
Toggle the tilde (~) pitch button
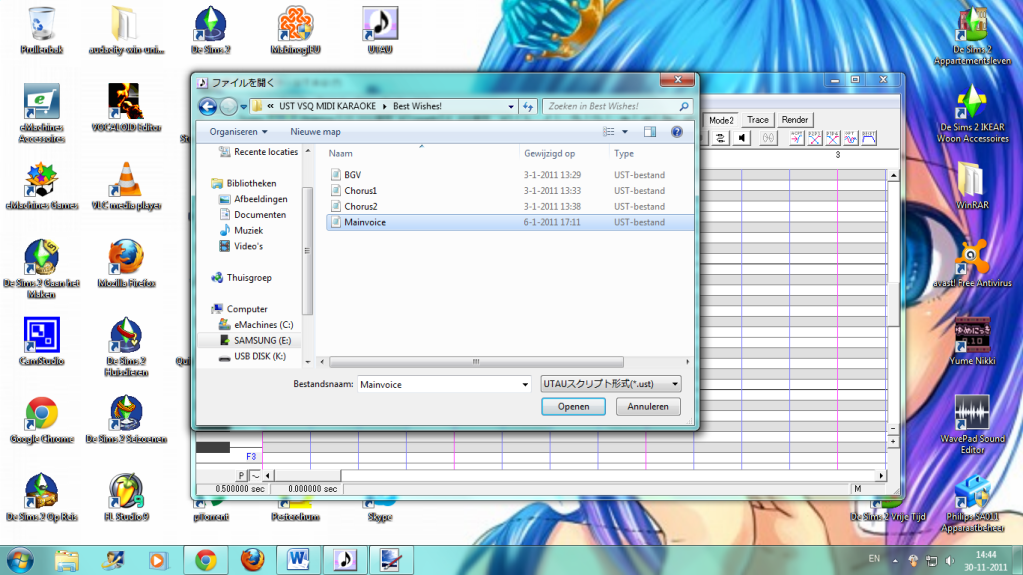click(255, 475)
